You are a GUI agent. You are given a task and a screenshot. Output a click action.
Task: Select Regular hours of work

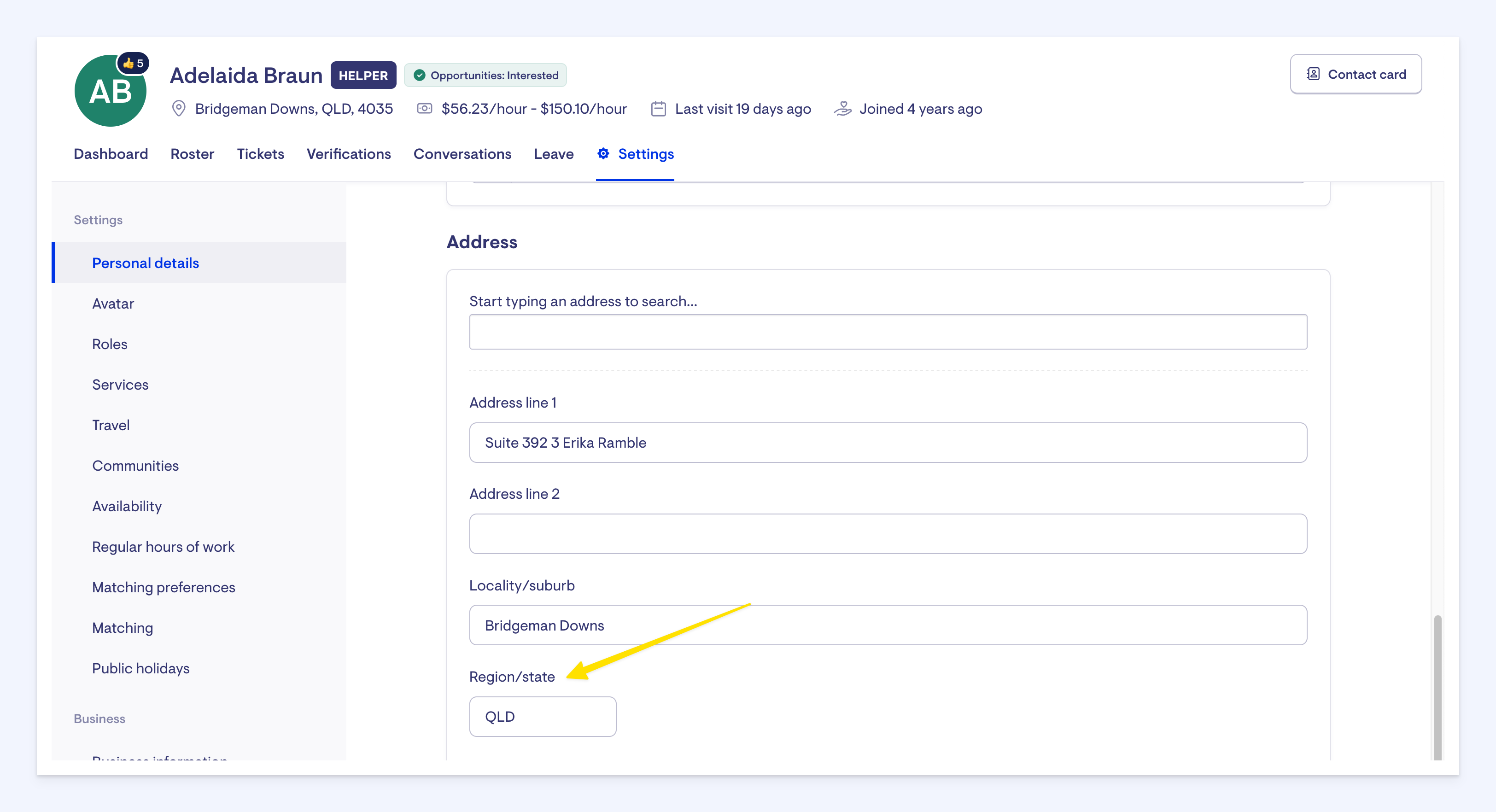coord(163,547)
